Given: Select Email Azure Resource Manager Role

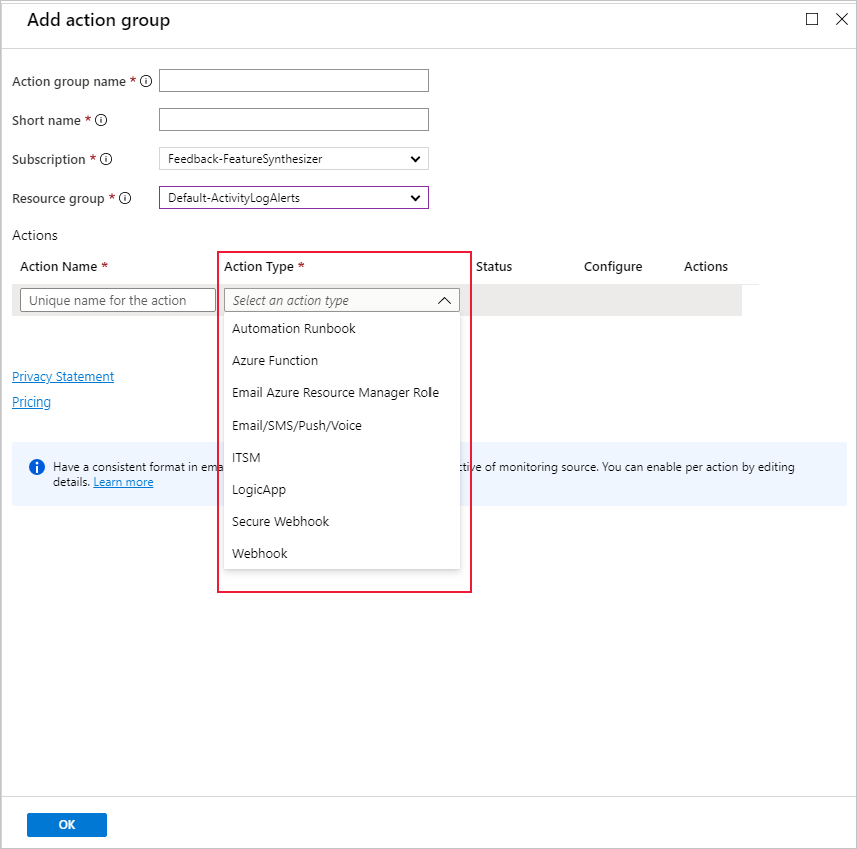Looking at the screenshot, I should (335, 393).
